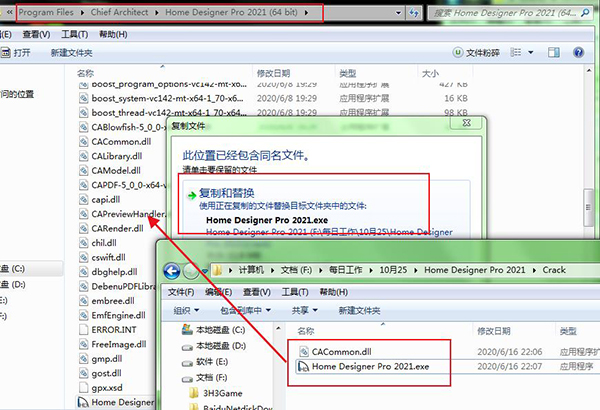Select ERROR.INT file icon

(x=83, y=330)
